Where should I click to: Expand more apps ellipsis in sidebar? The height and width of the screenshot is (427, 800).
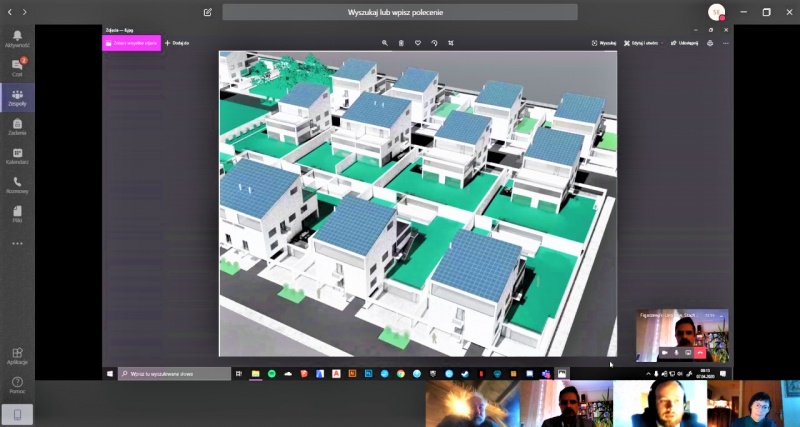coord(17,243)
